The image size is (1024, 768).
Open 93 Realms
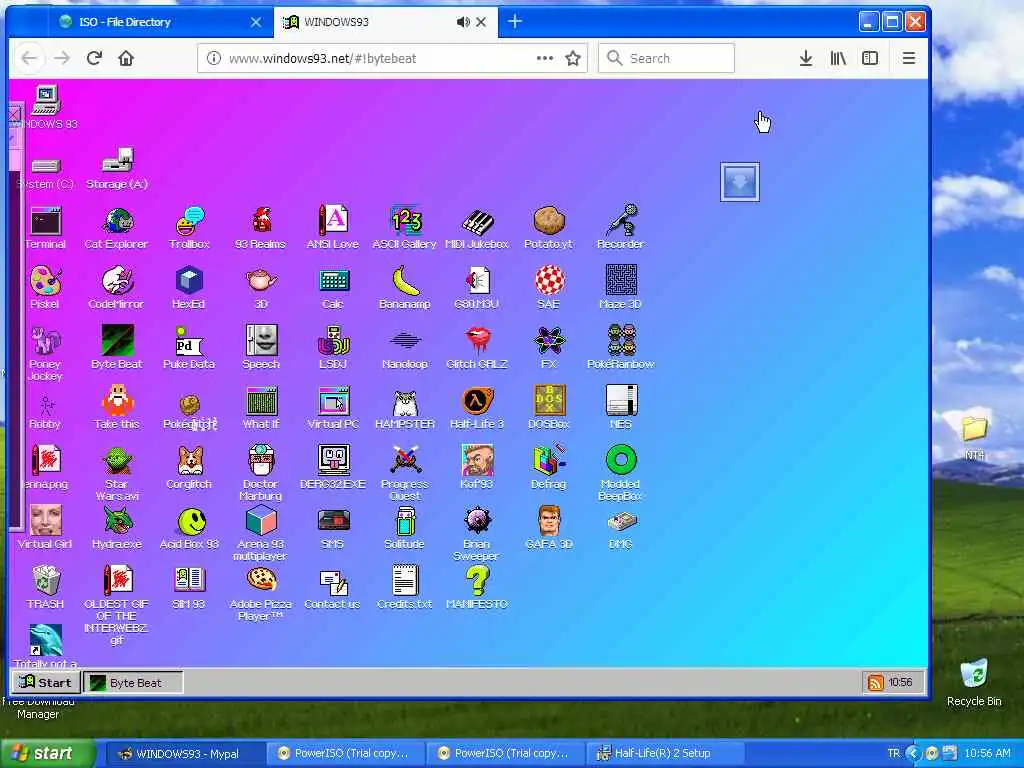pyautogui.click(x=261, y=228)
